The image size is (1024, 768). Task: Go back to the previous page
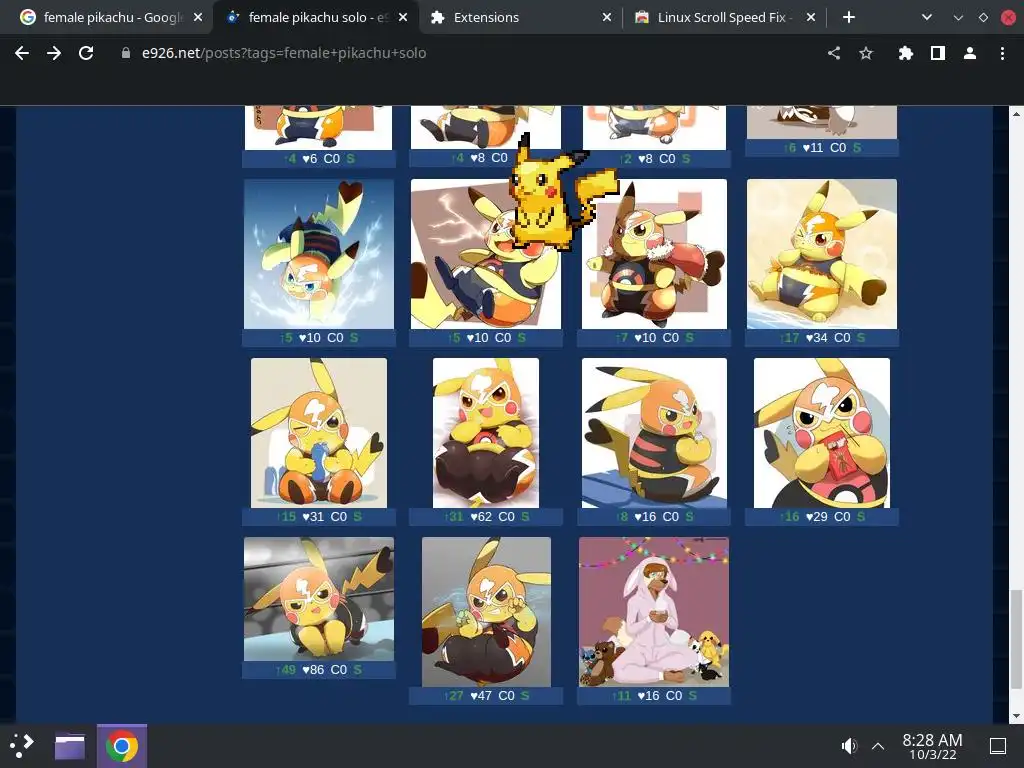tap(22, 53)
